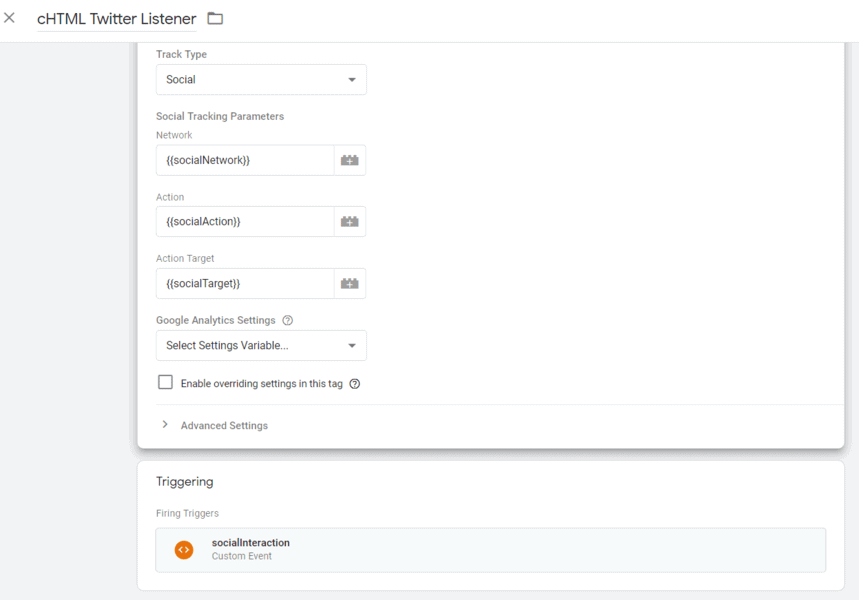Edit the tag name cHTML Twitter Listener

click(116, 19)
